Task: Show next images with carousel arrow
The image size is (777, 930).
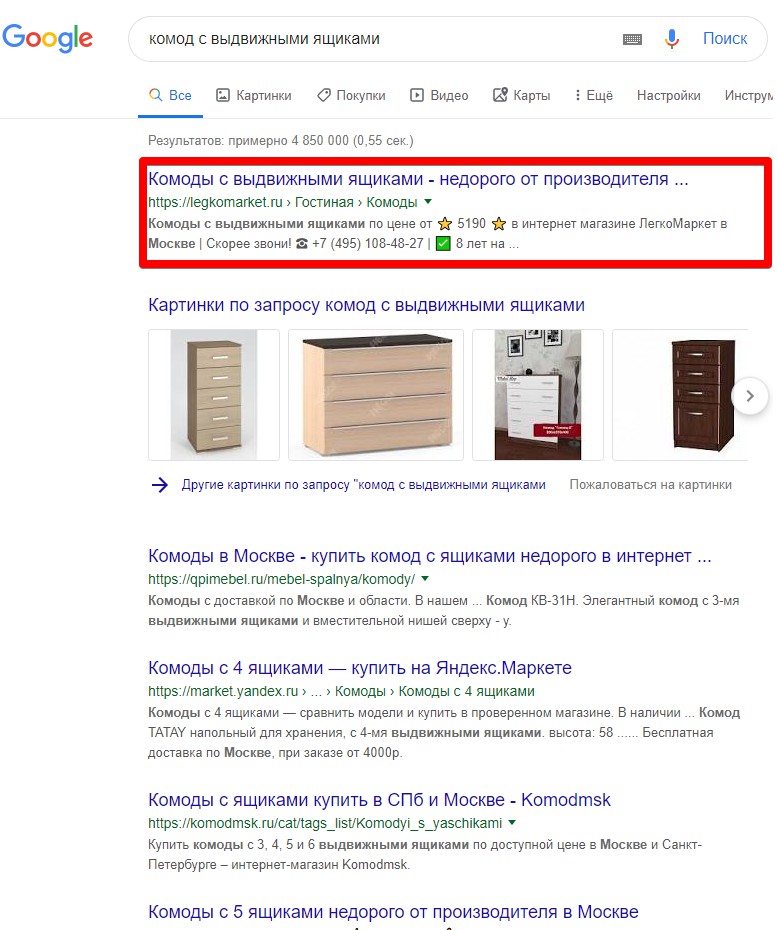Action: 750,396
